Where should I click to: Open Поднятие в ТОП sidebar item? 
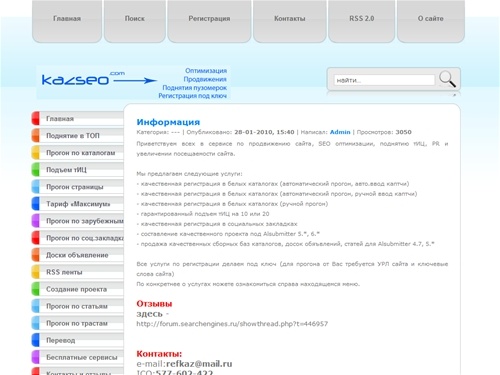point(77,136)
